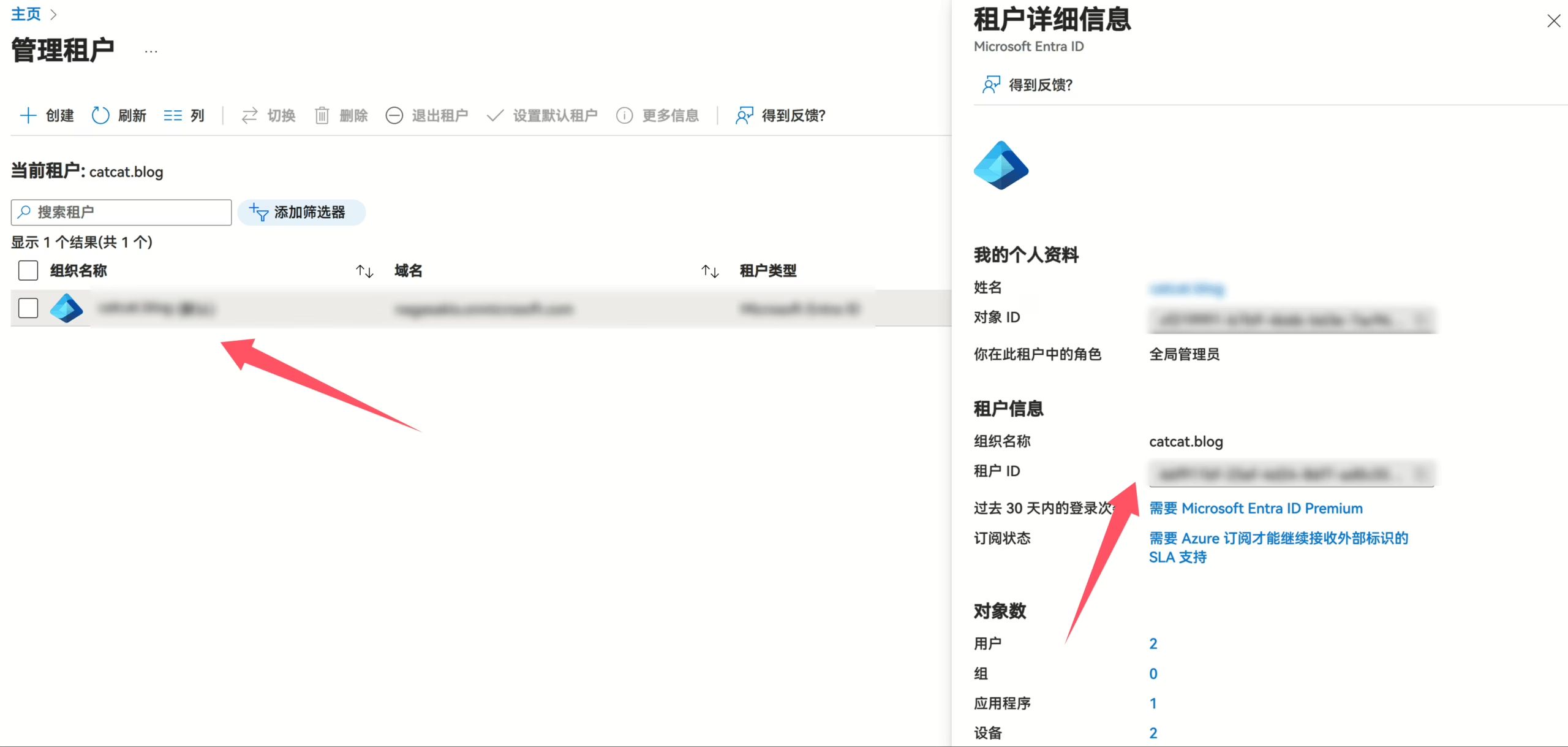The width and height of the screenshot is (1568, 747).
Task: Click the 域名 column header
Action: pos(409,270)
